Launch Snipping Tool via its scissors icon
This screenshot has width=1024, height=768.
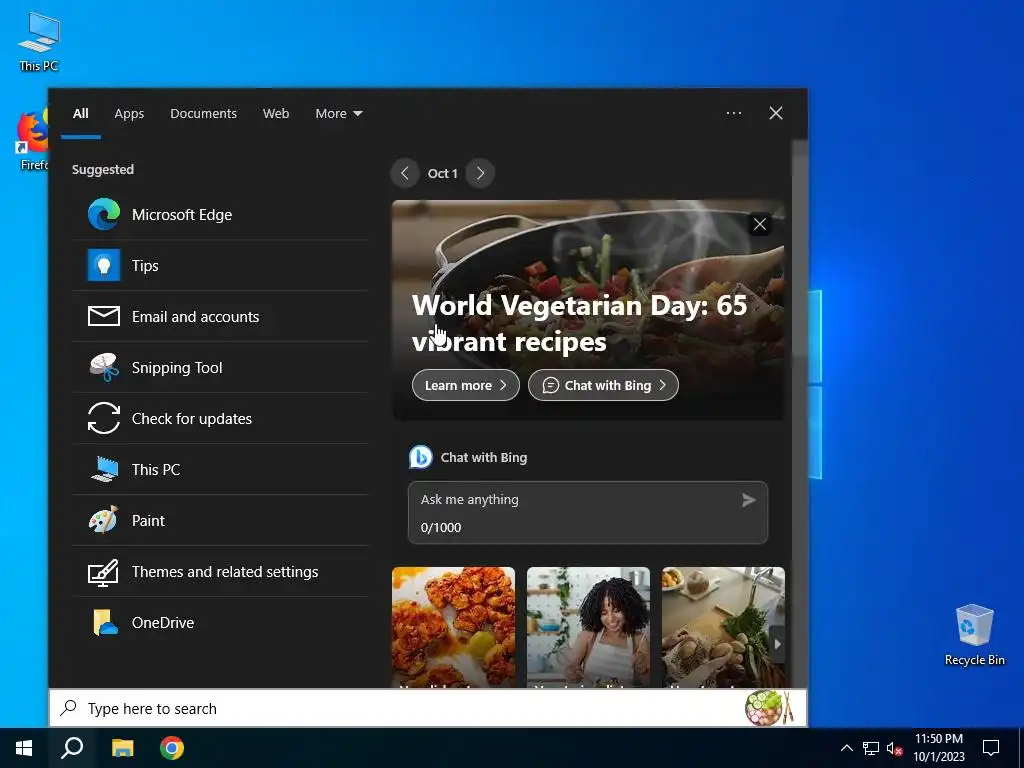tap(104, 367)
